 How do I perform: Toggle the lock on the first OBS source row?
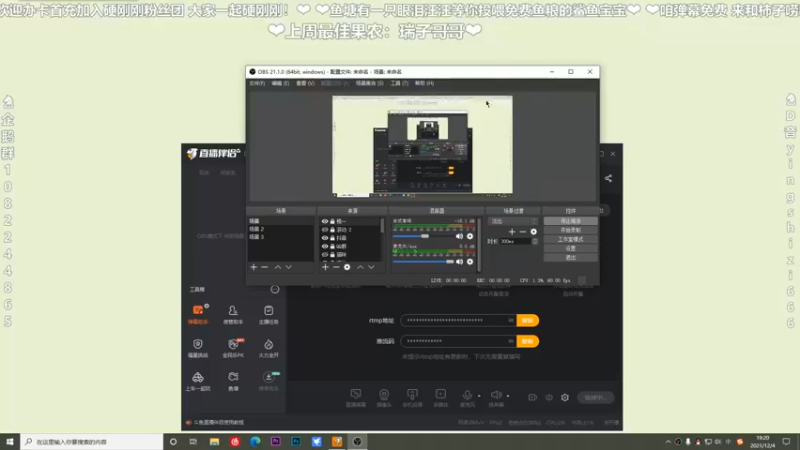tap(332, 221)
